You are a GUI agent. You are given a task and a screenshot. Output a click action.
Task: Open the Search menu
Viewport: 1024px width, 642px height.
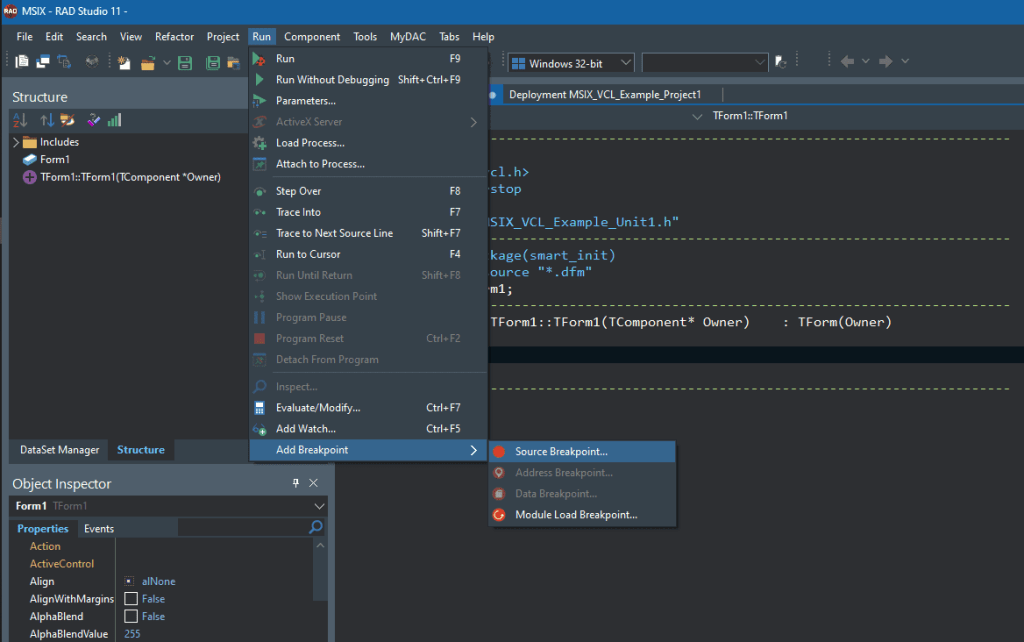point(91,37)
